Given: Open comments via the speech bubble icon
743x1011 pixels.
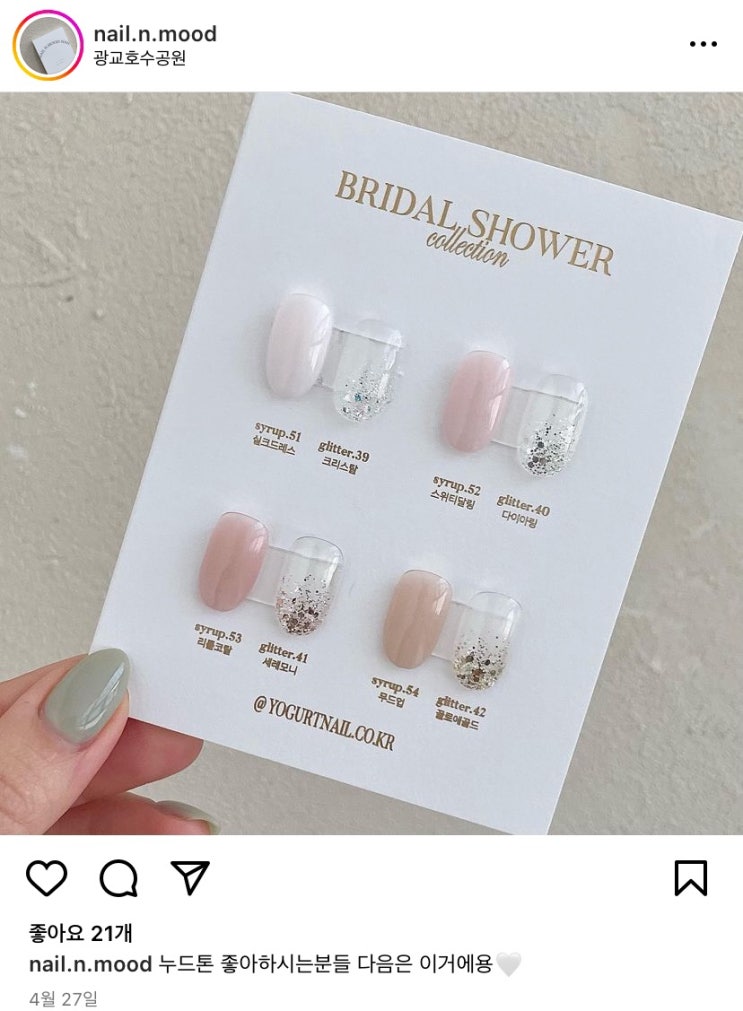Looking at the screenshot, I should coord(119,878).
